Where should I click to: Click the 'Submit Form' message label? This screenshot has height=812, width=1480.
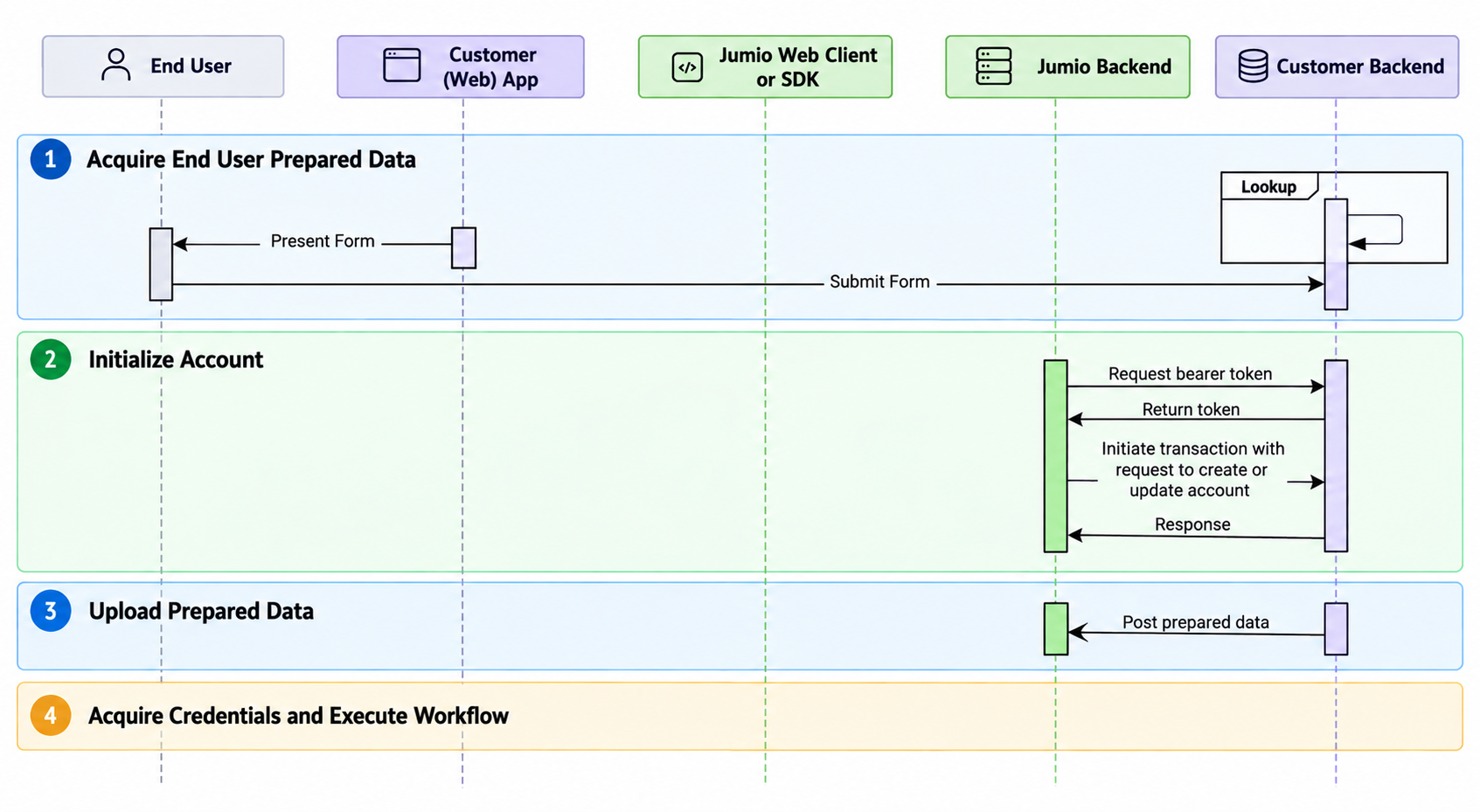tap(879, 281)
